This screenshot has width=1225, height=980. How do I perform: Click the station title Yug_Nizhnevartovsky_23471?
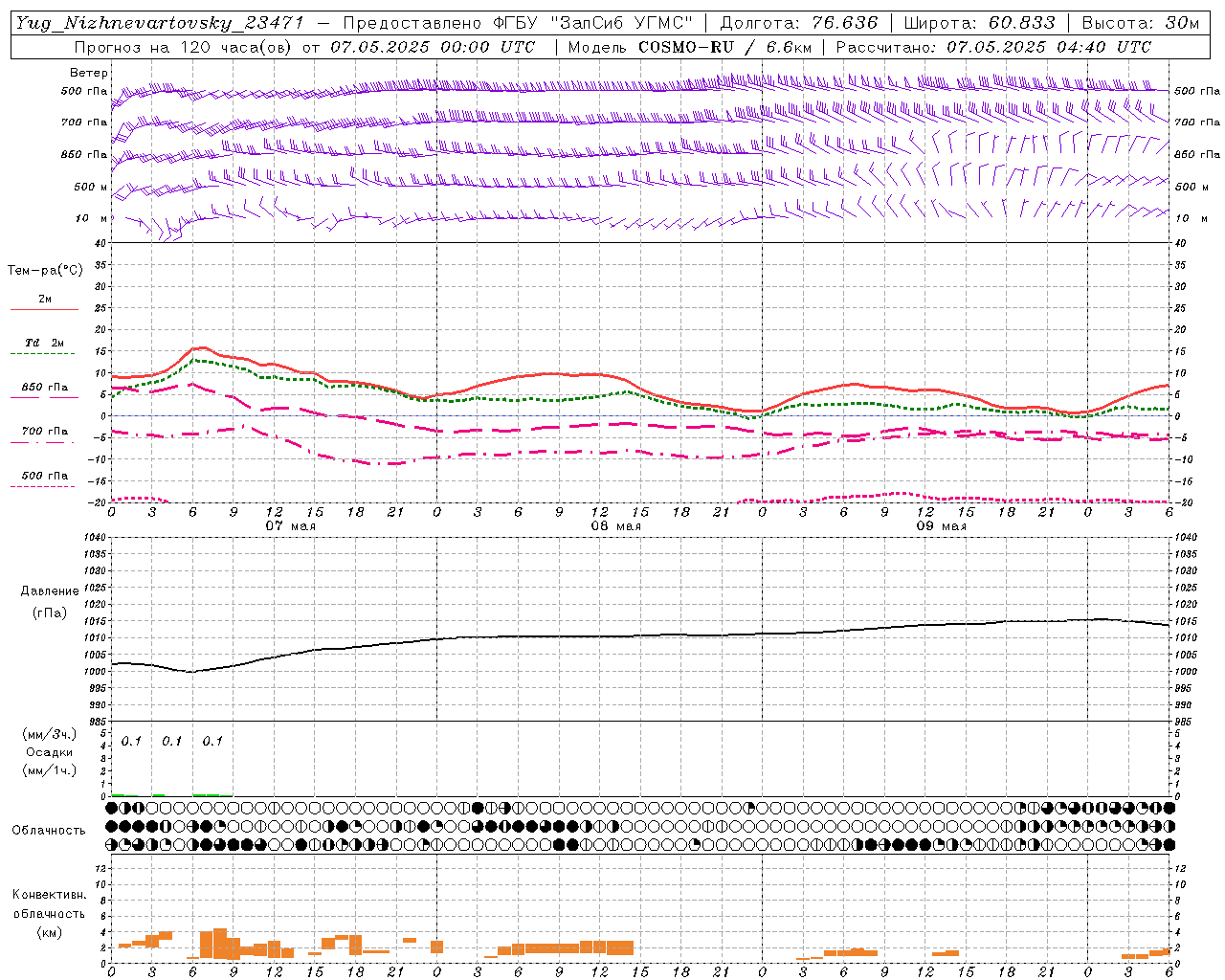pos(160,23)
